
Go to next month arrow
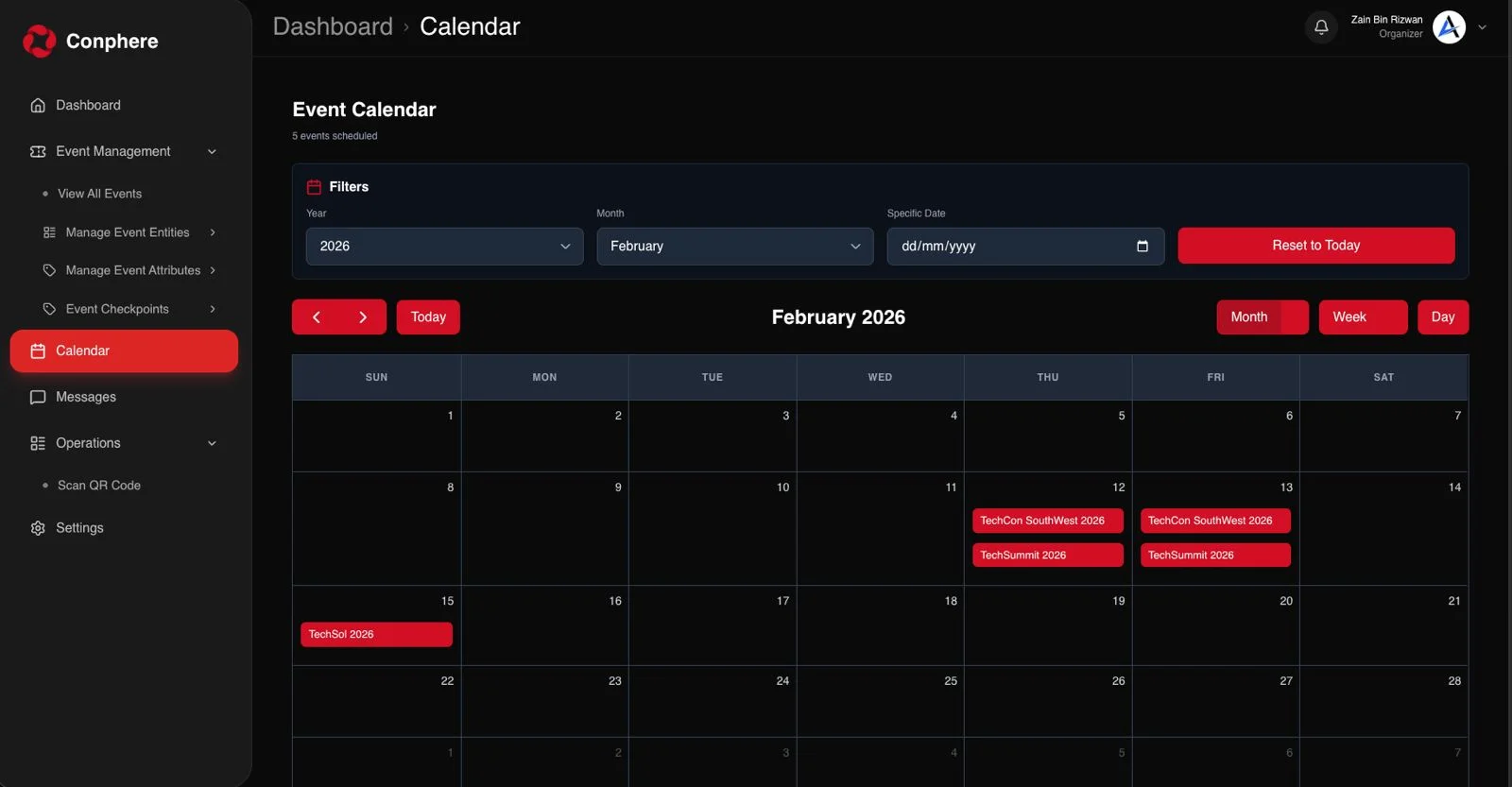362,317
